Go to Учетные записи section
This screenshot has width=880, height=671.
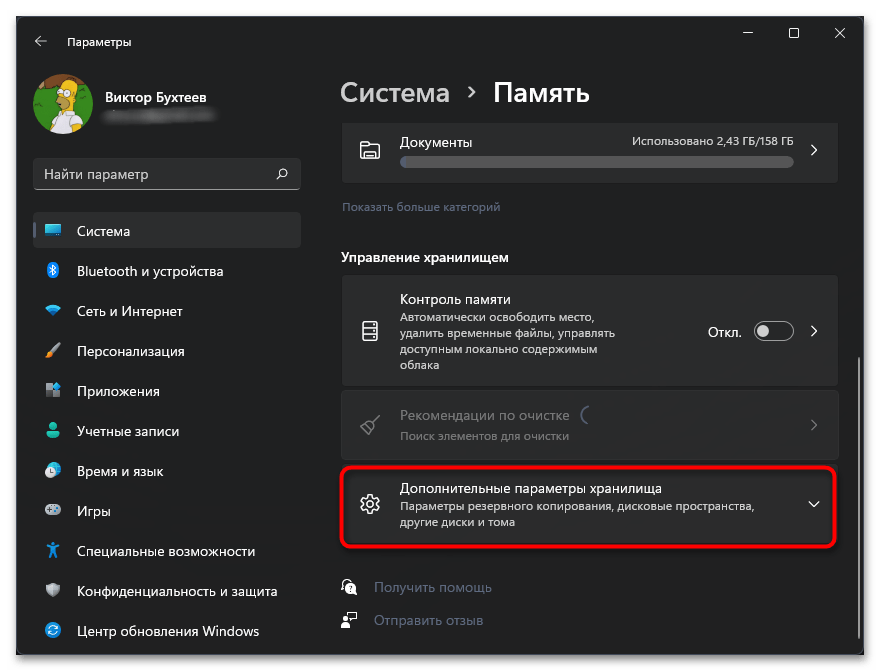[x=128, y=431]
